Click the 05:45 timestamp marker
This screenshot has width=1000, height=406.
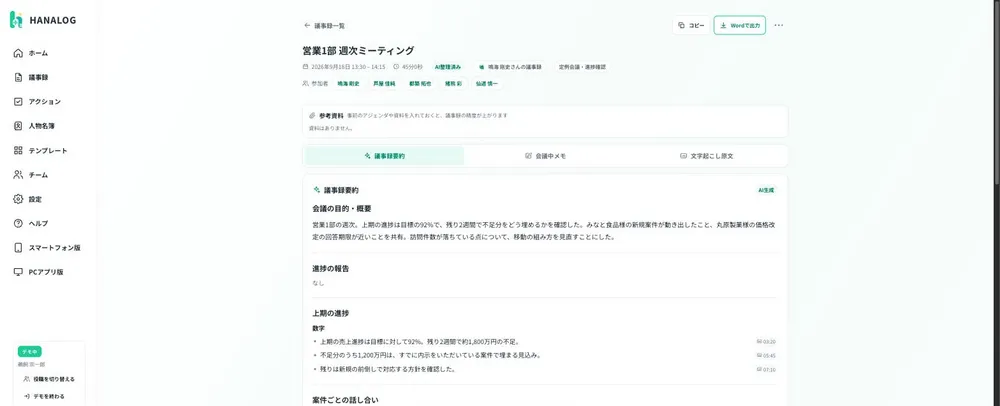pos(766,356)
